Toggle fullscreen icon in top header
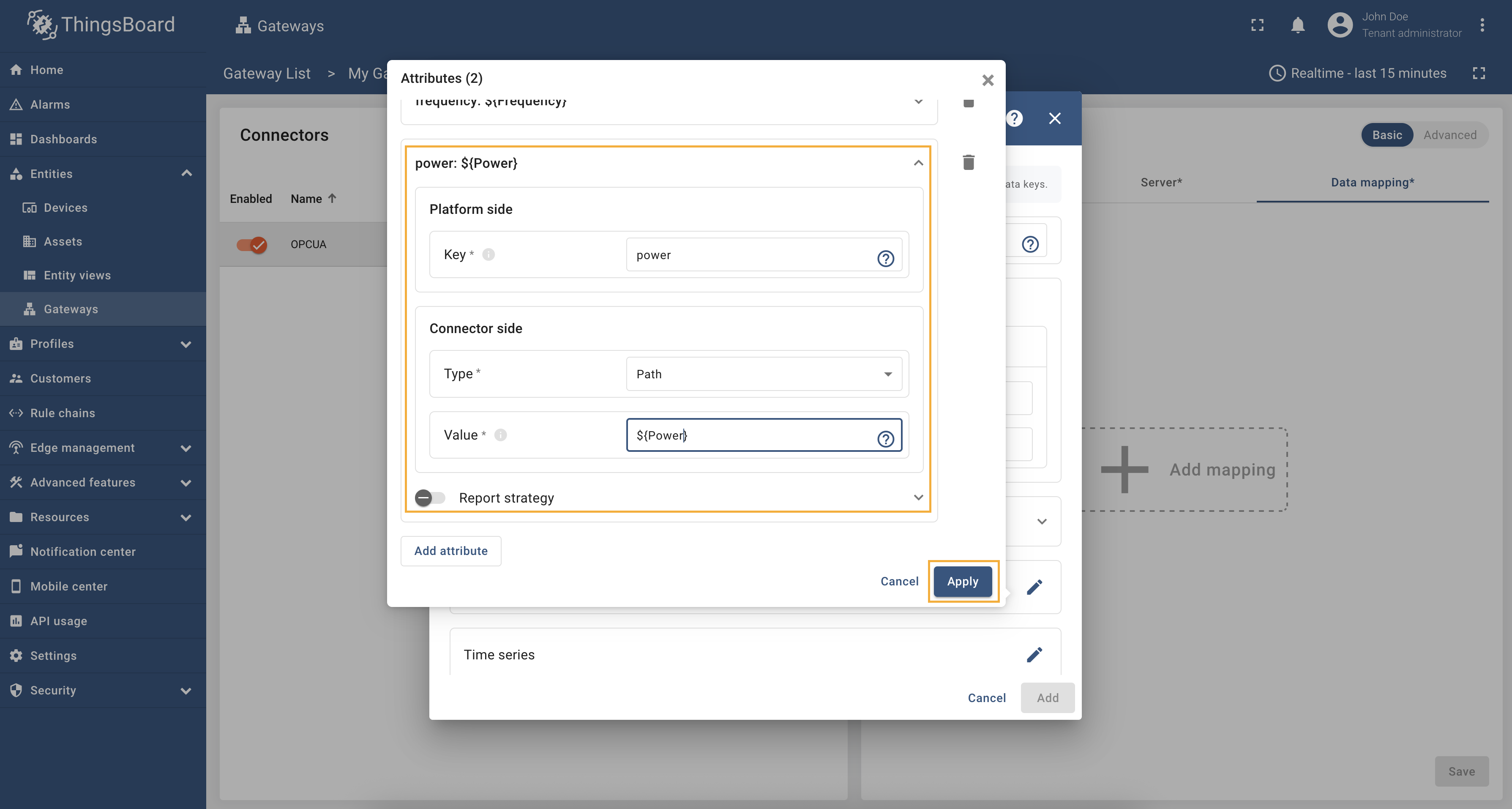The image size is (1512, 809). [1257, 25]
